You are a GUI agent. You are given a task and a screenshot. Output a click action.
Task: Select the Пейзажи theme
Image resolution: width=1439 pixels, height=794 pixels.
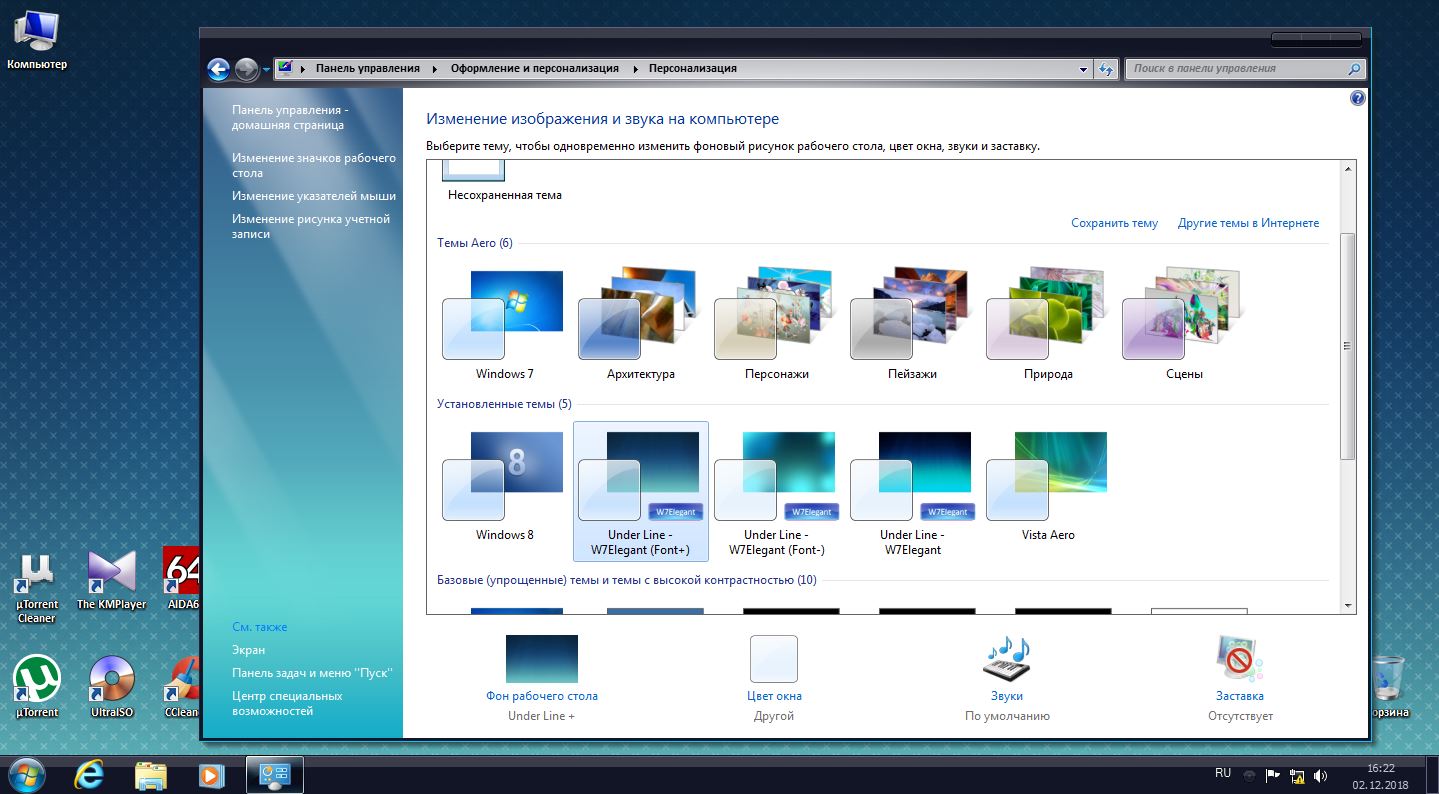913,324
